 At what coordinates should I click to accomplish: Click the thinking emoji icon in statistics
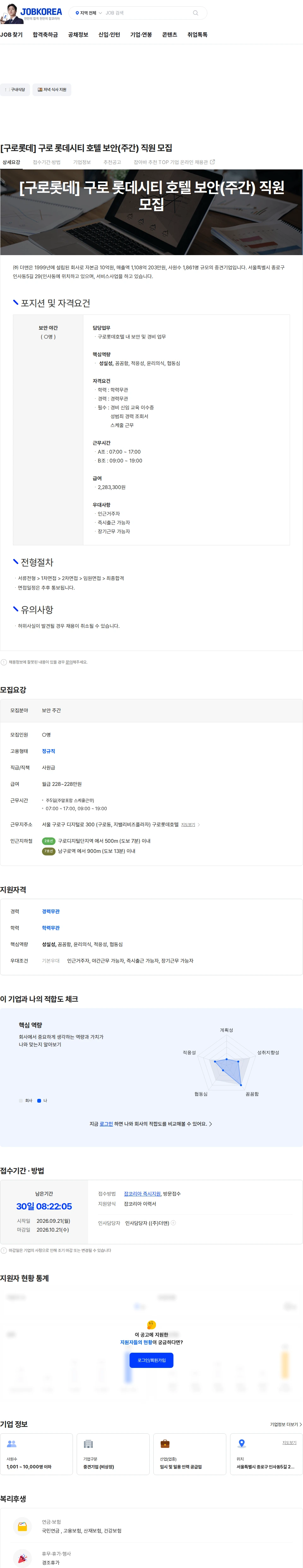152,1325
